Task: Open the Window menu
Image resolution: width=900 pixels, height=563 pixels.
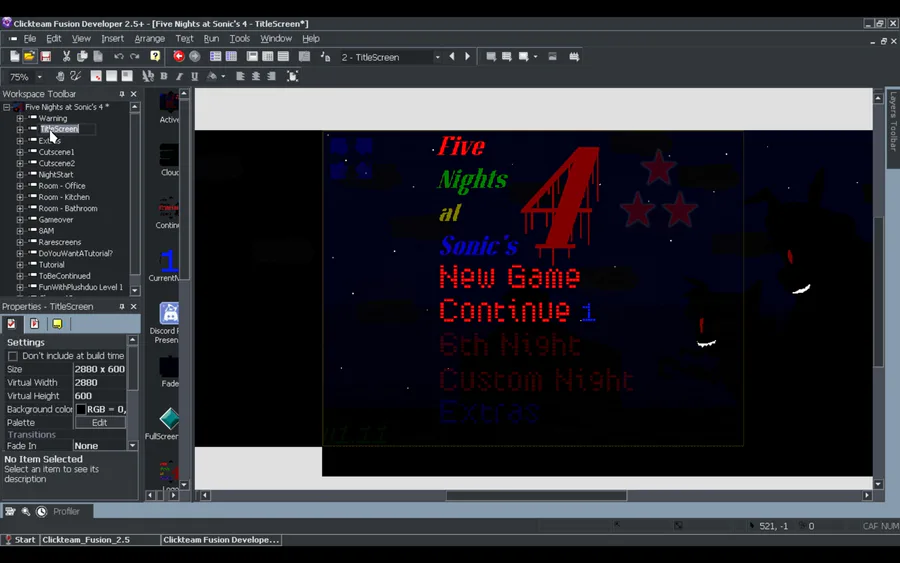Action: pos(276,38)
